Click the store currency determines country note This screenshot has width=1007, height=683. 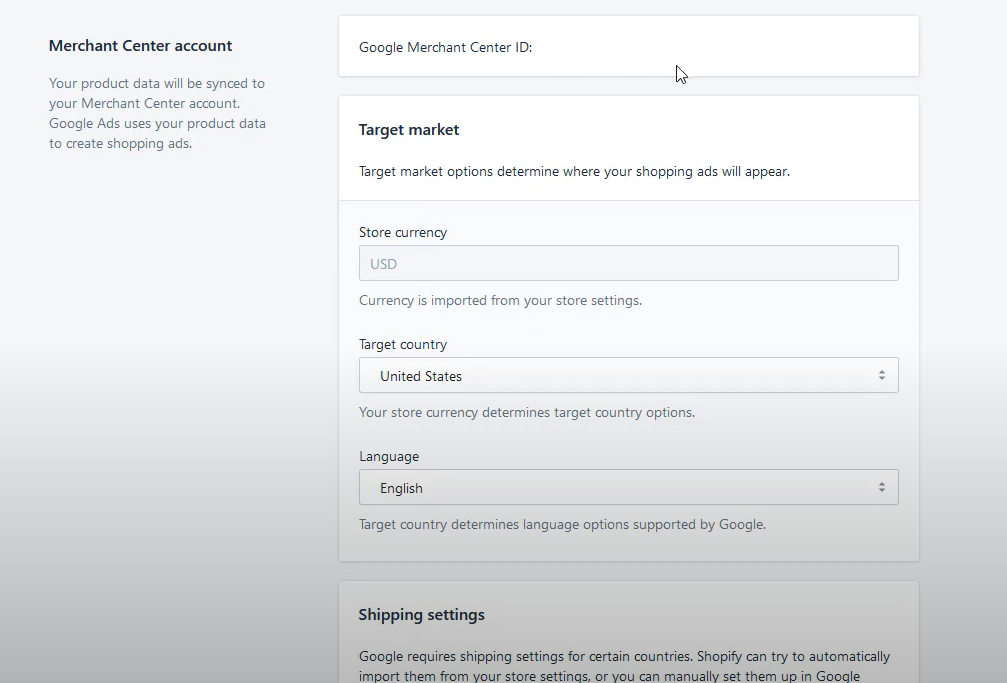[527, 412]
